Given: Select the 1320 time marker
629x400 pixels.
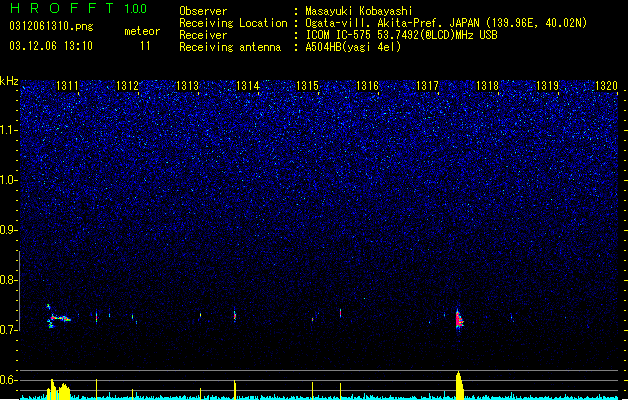Looking at the screenshot, I should [x=606, y=86].
